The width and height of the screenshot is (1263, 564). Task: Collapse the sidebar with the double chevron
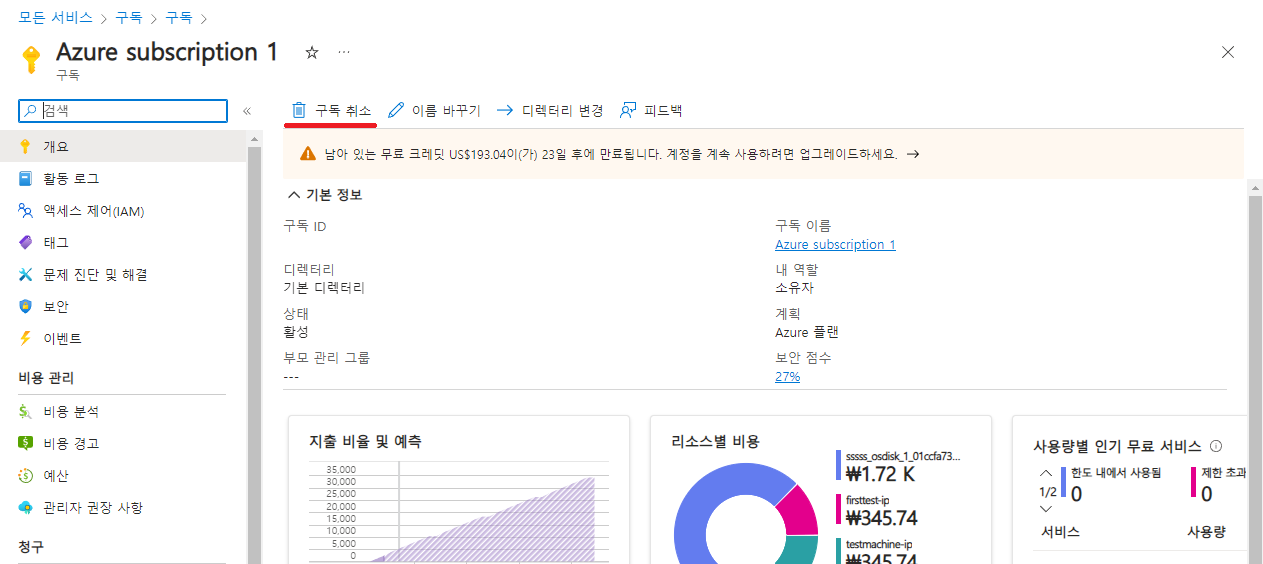pos(247,111)
